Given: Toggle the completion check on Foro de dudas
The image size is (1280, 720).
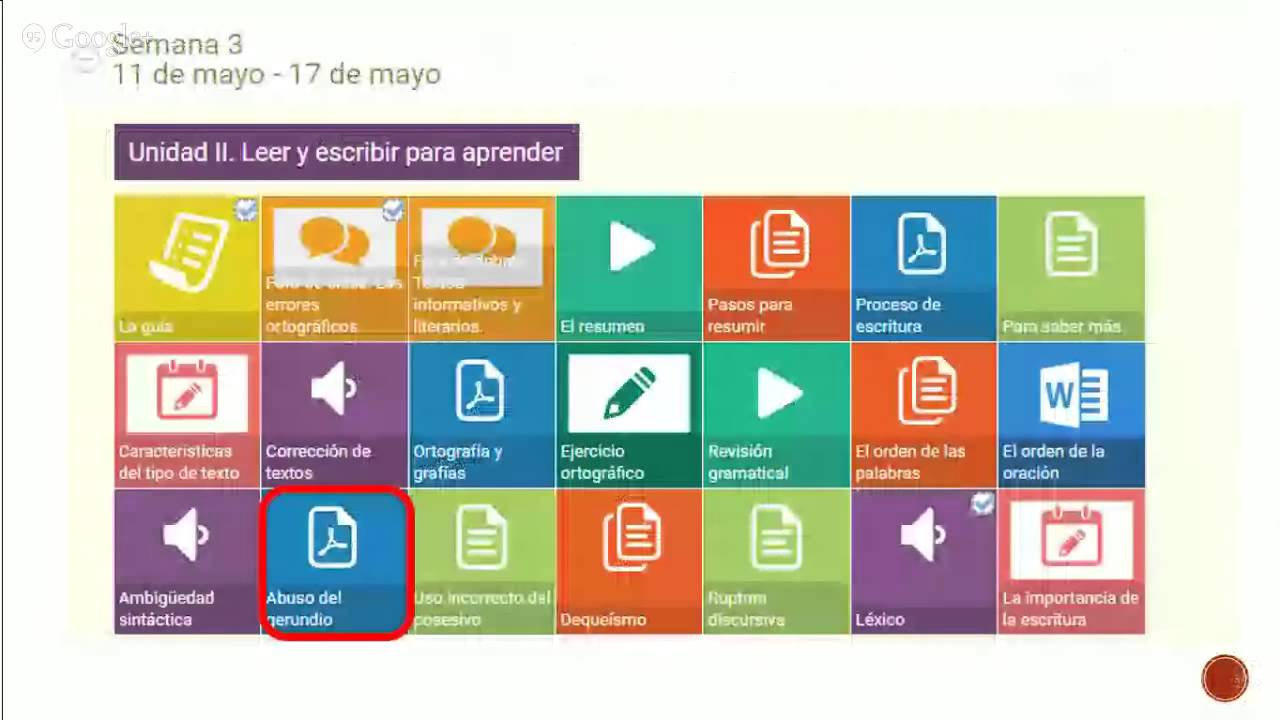Looking at the screenshot, I should (x=393, y=209).
